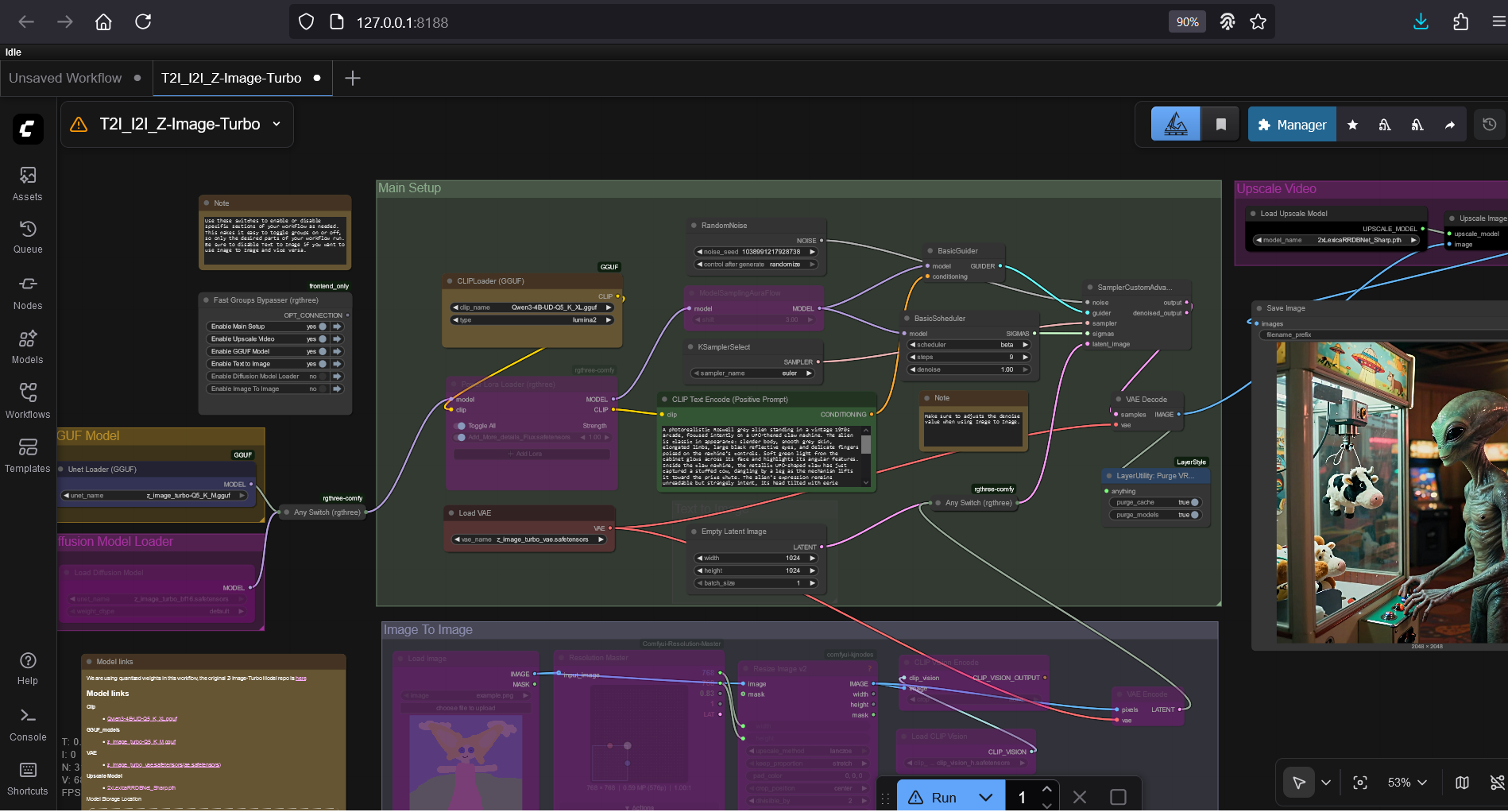Switch to the Unsaved Workflow tab
This screenshot has width=1508, height=812.
tap(65, 78)
